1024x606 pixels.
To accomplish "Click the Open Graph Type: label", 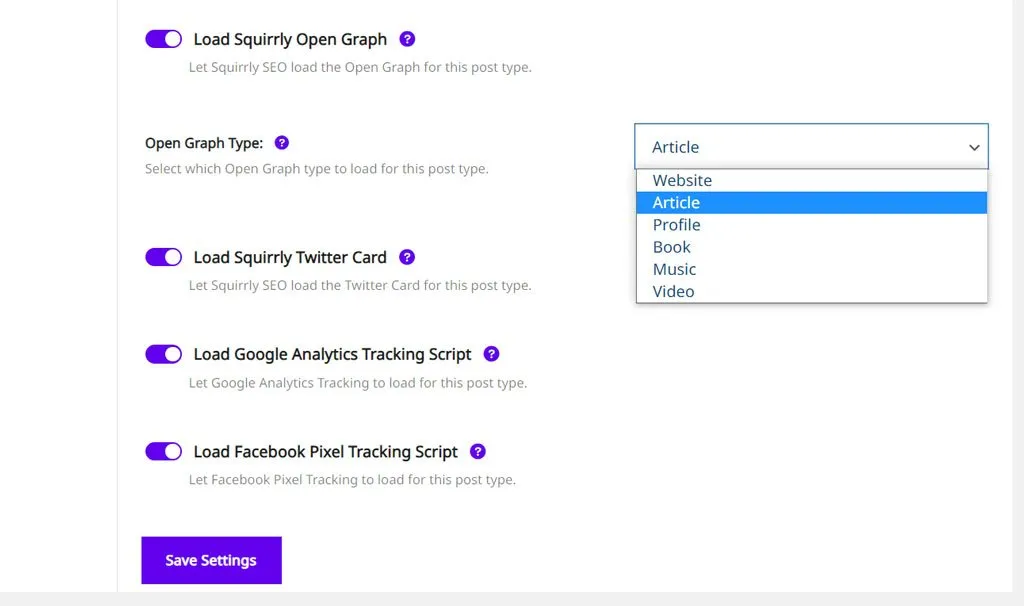I will 204,143.
